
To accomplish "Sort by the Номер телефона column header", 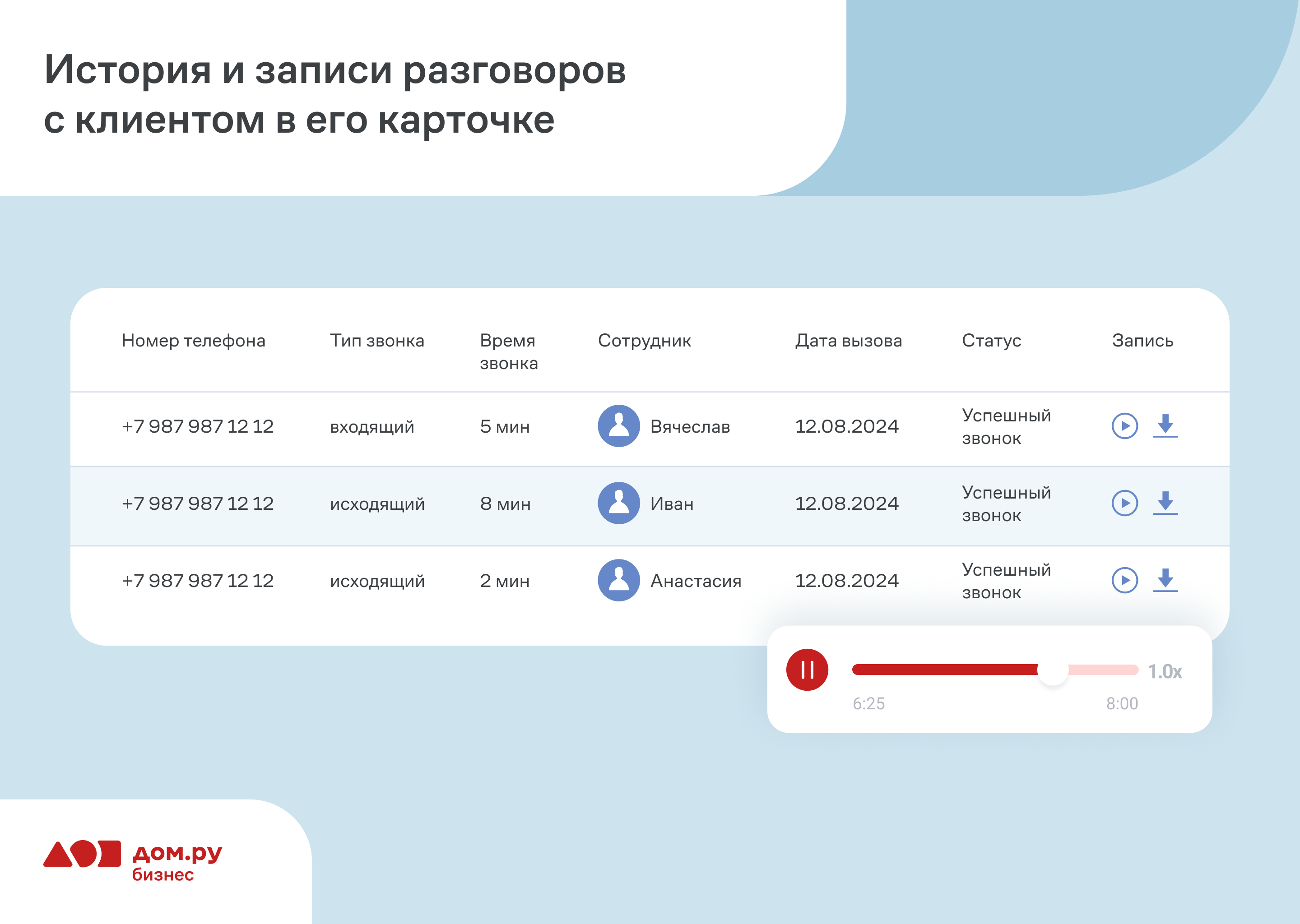I will 194,340.
